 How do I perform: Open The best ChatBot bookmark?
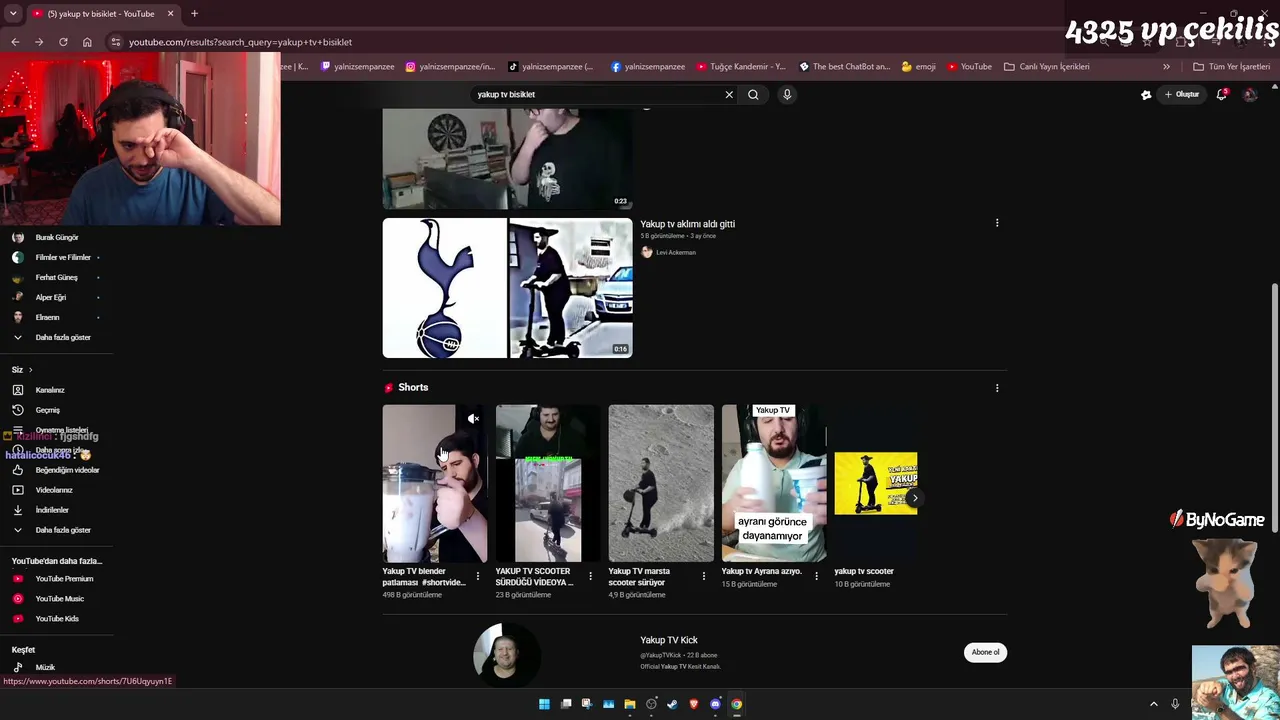point(845,67)
